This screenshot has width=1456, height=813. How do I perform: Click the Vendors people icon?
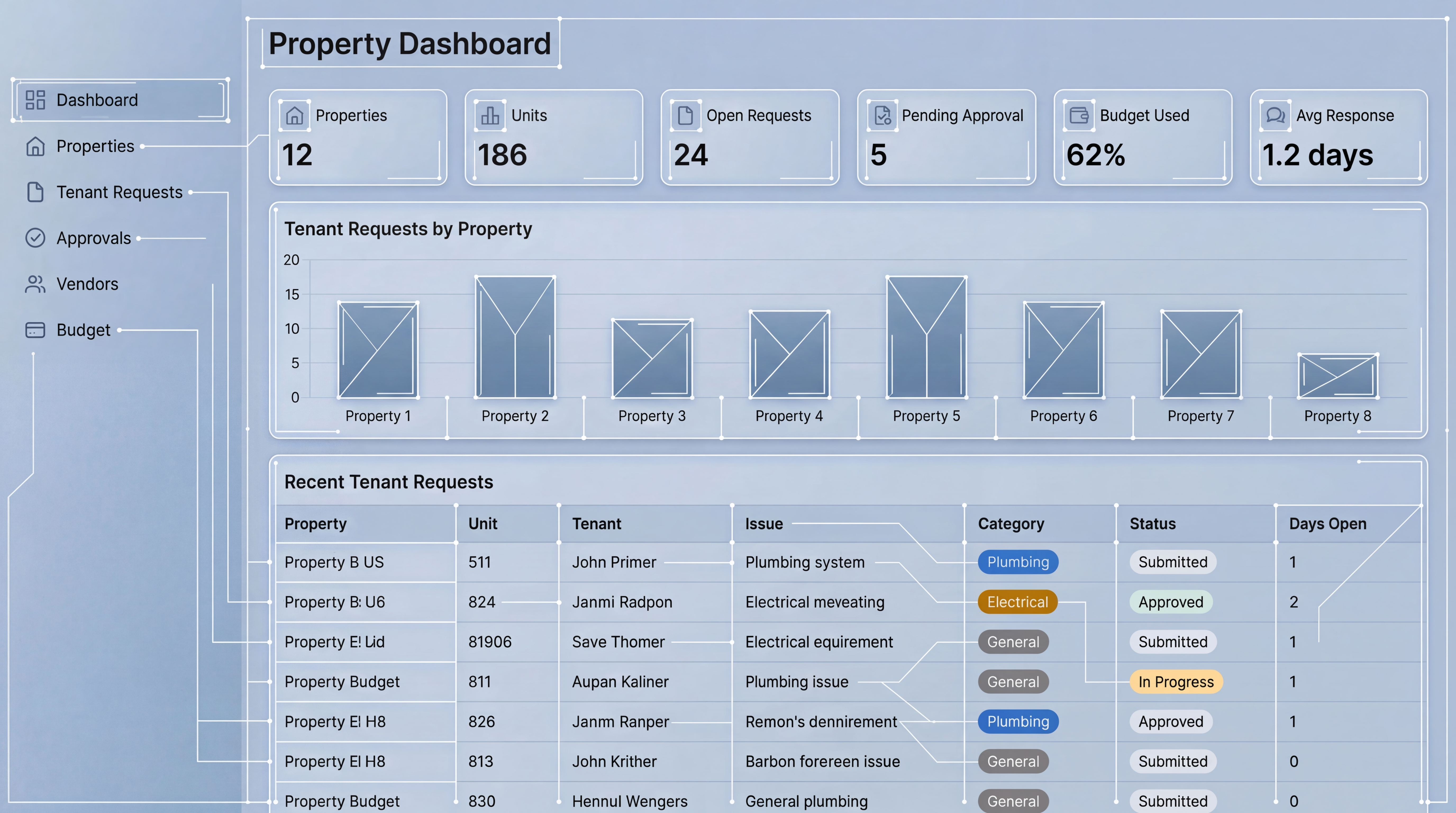(35, 284)
